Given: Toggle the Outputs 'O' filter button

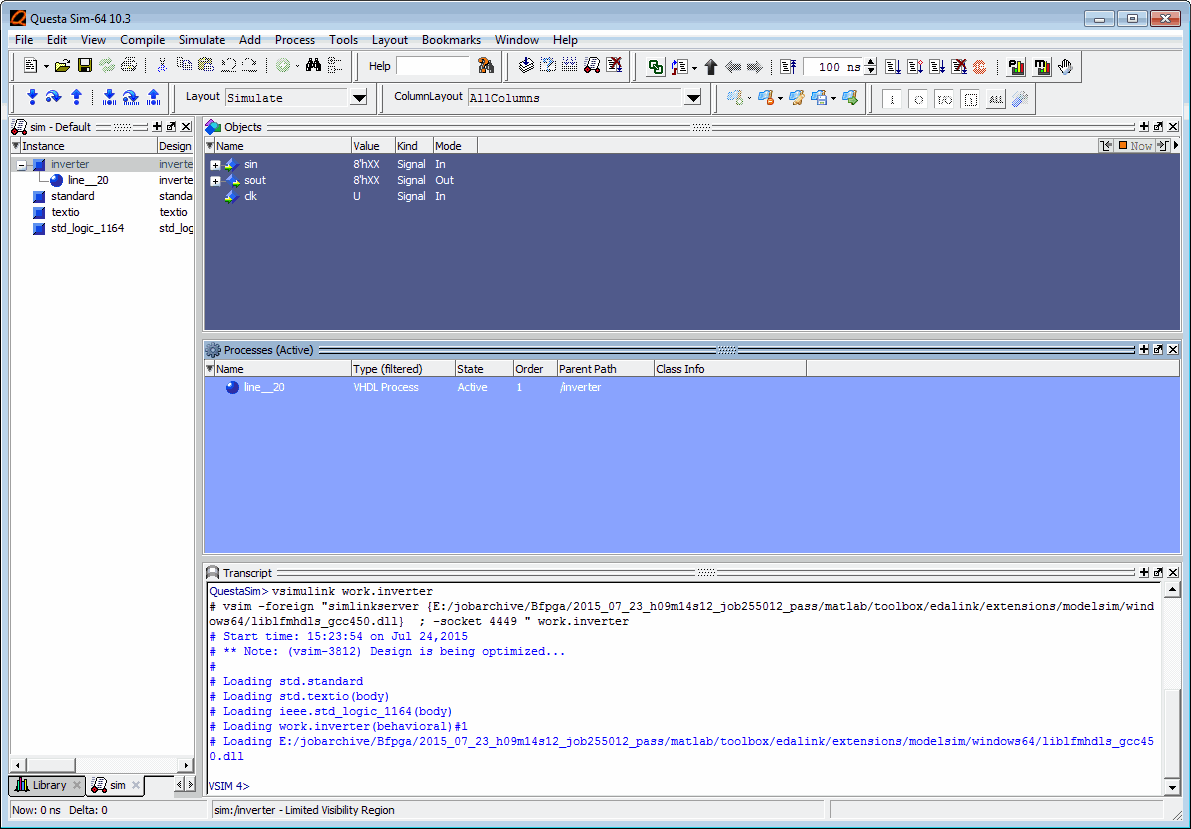Looking at the screenshot, I should coord(917,99).
